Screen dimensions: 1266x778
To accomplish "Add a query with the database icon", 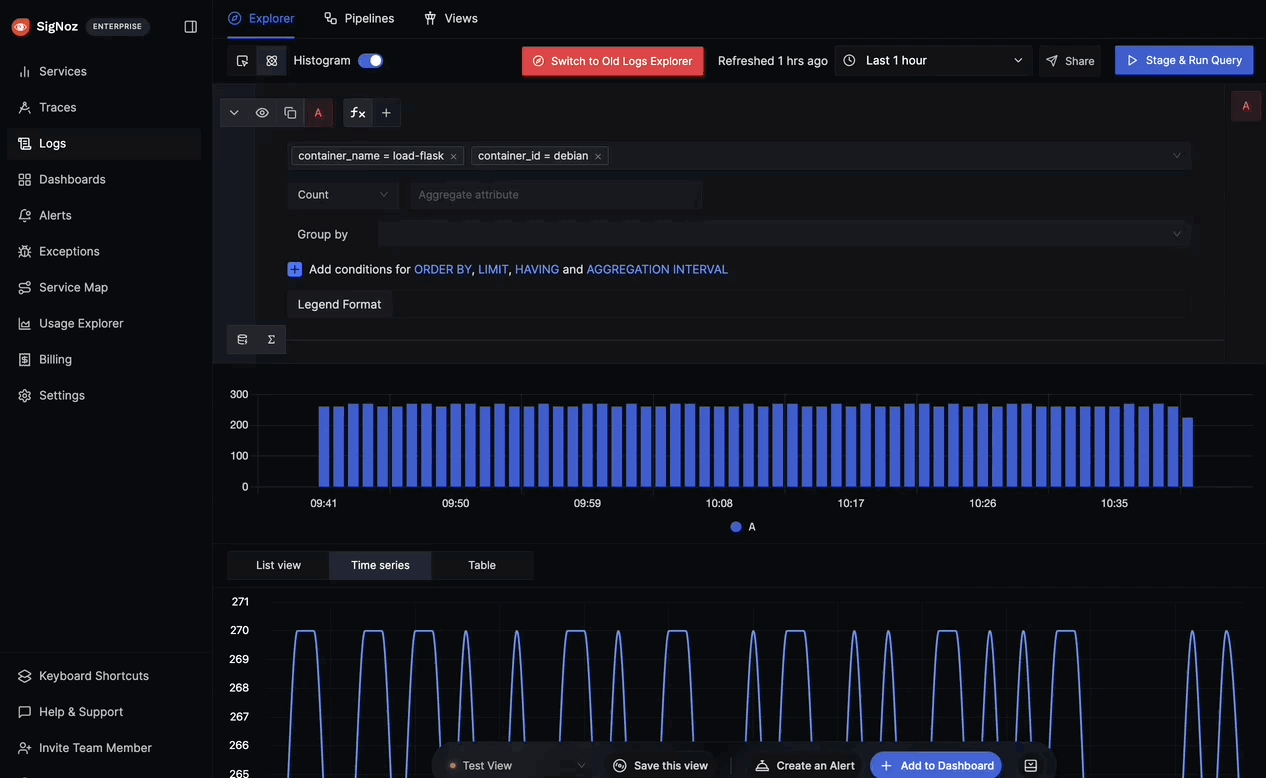I will click(242, 340).
